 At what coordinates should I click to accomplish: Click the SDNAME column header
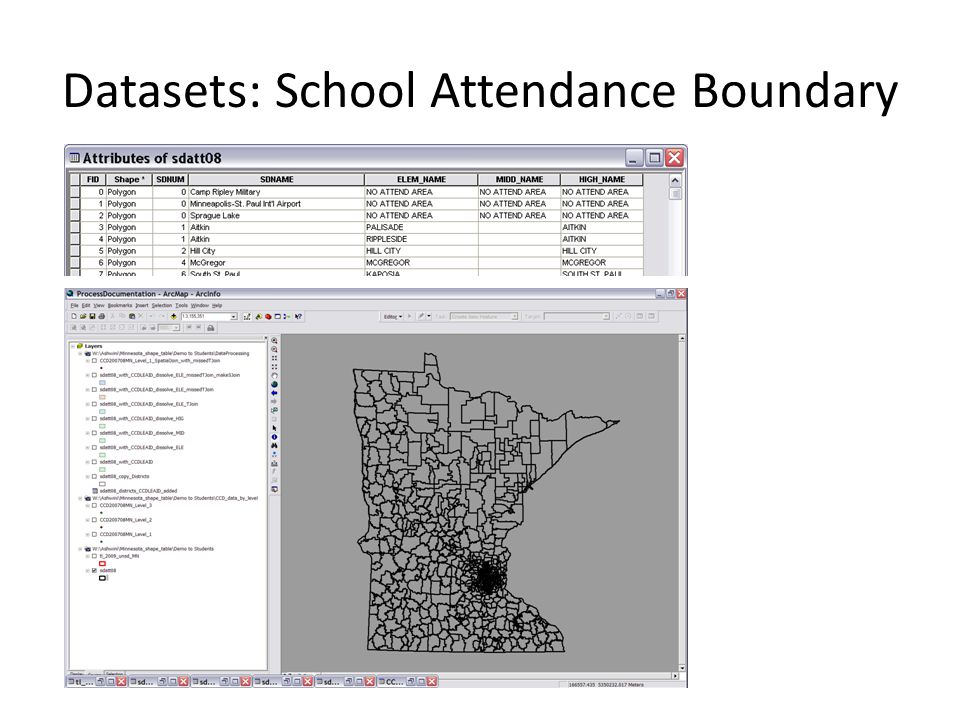tap(277, 179)
